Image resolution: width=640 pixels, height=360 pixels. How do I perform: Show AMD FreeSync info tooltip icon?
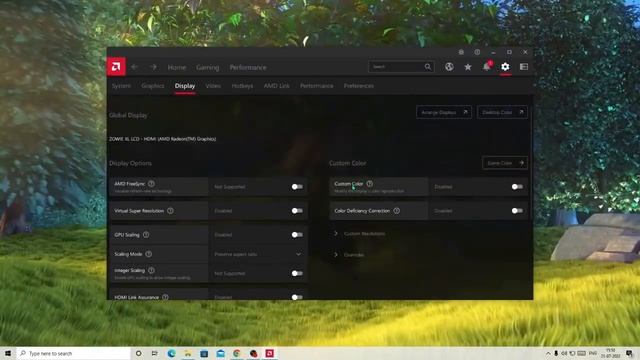tap(151, 184)
